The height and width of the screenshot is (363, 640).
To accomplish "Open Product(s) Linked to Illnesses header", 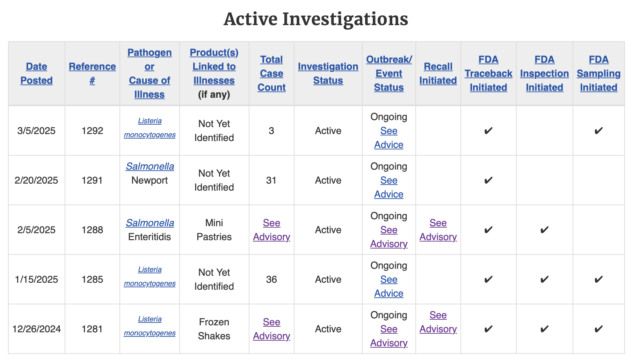I will pyautogui.click(x=214, y=67).
